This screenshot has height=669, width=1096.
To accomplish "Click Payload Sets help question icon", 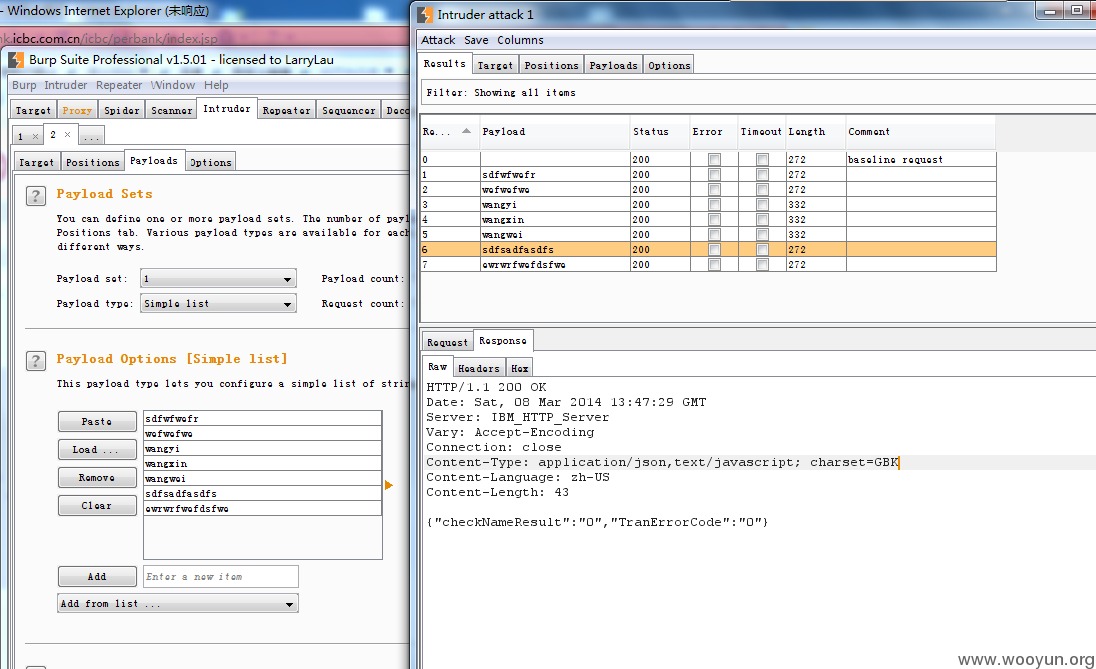I will pos(36,196).
